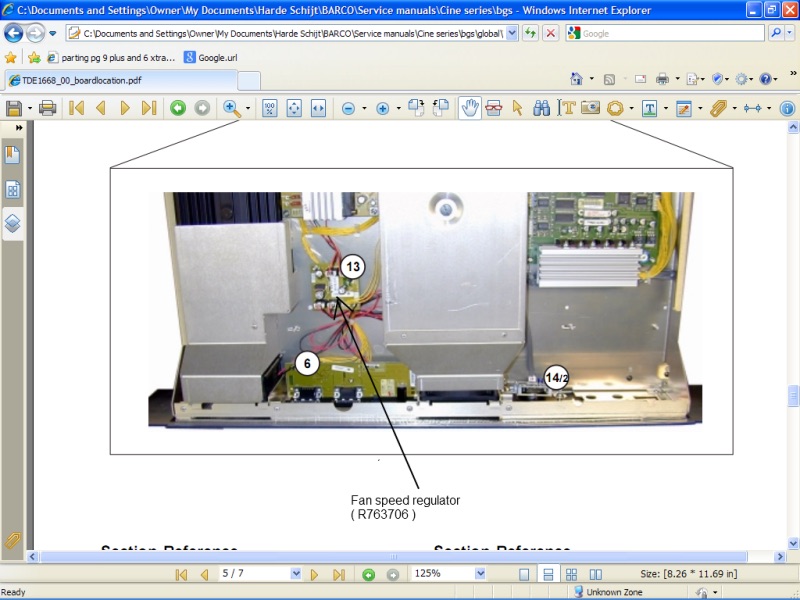Screen dimensions: 800x600
Task: Click the green previous view button in top toolbar
Action: tap(178, 108)
